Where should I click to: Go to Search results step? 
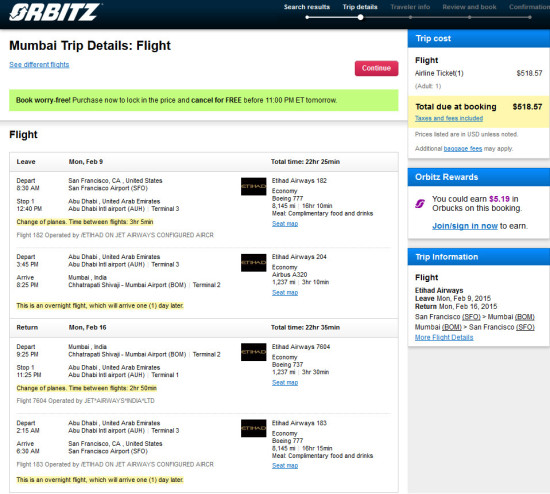point(307,7)
